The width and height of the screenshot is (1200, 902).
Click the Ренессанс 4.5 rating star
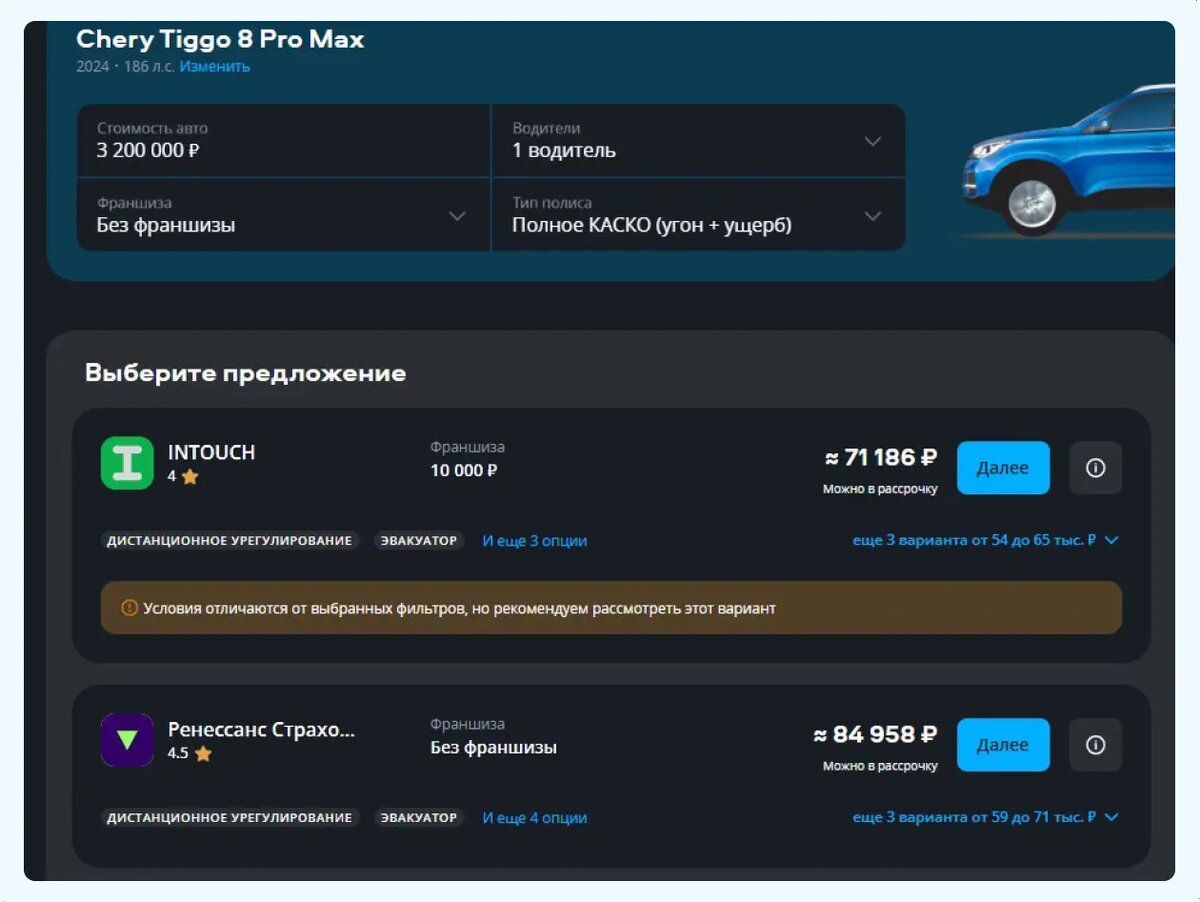coord(203,754)
